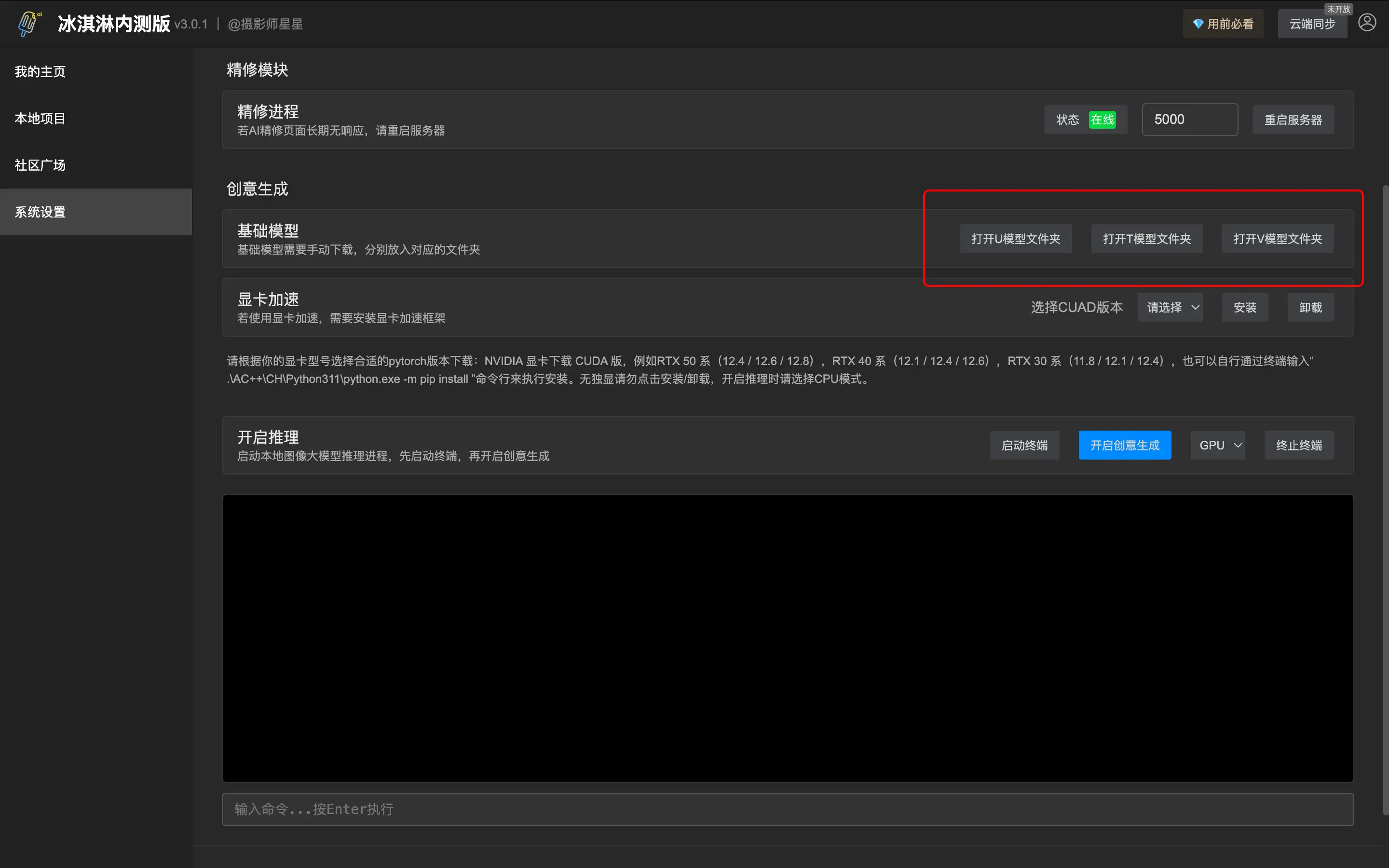Click 打开V模型文件夹 button
Viewport: 1389px width, 868px height.
tap(1277, 239)
